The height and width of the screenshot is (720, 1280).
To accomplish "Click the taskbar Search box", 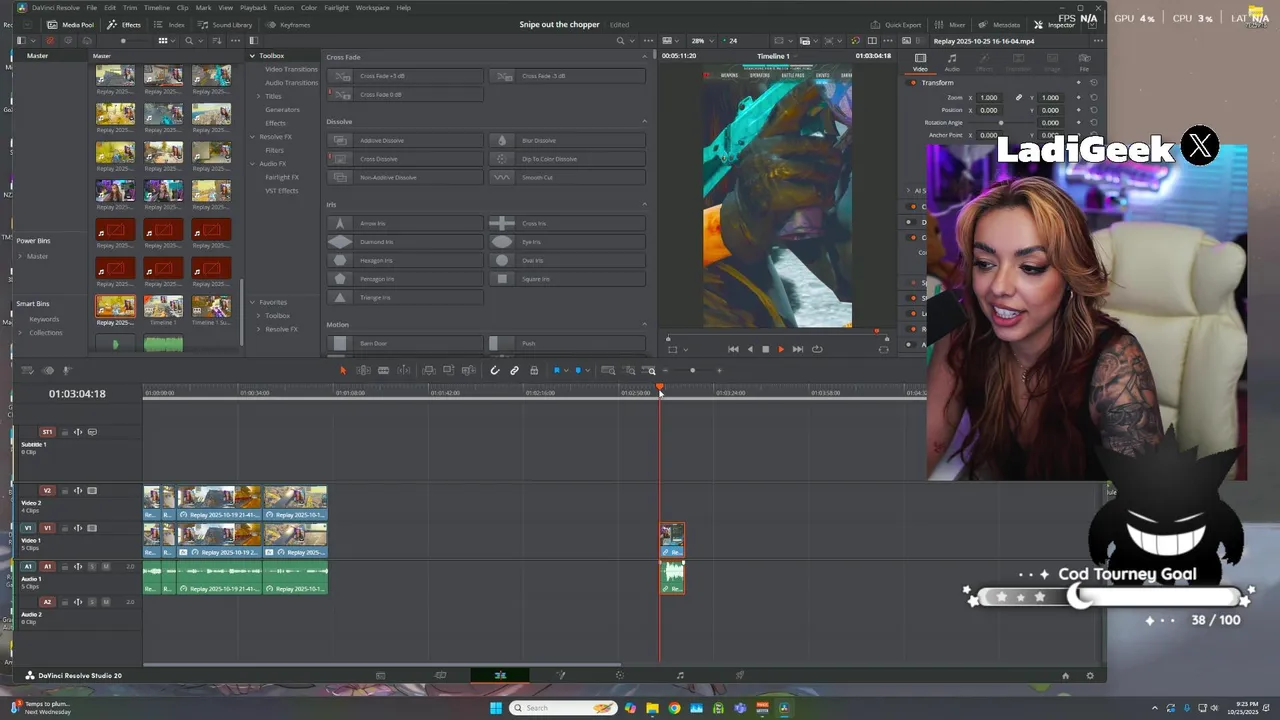I will (564, 708).
